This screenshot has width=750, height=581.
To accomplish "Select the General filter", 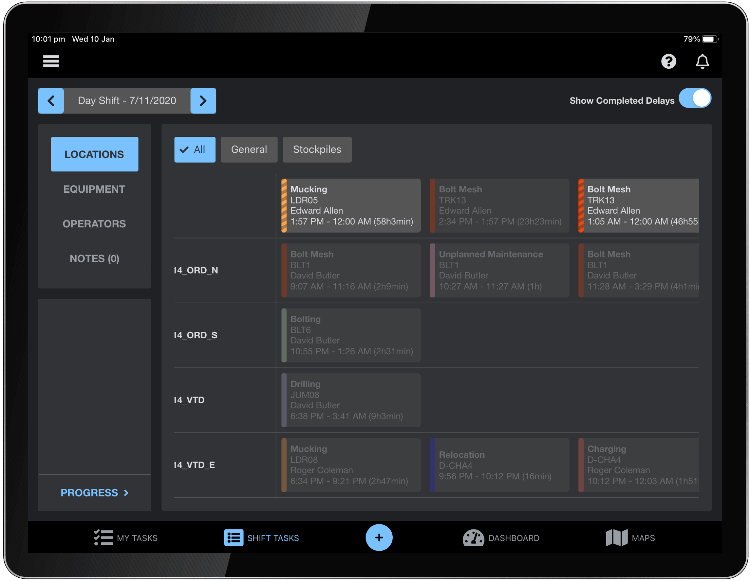I will tap(249, 150).
